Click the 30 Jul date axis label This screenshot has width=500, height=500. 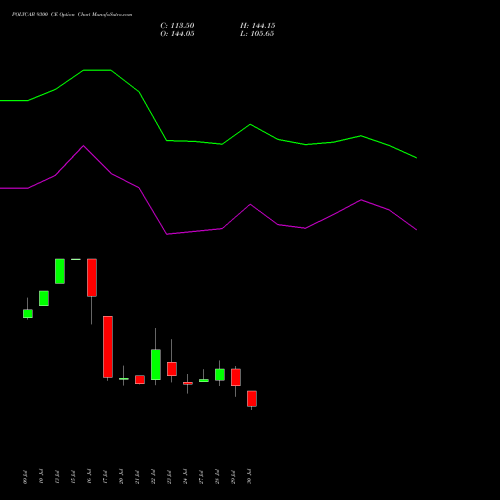[x=249, y=477]
